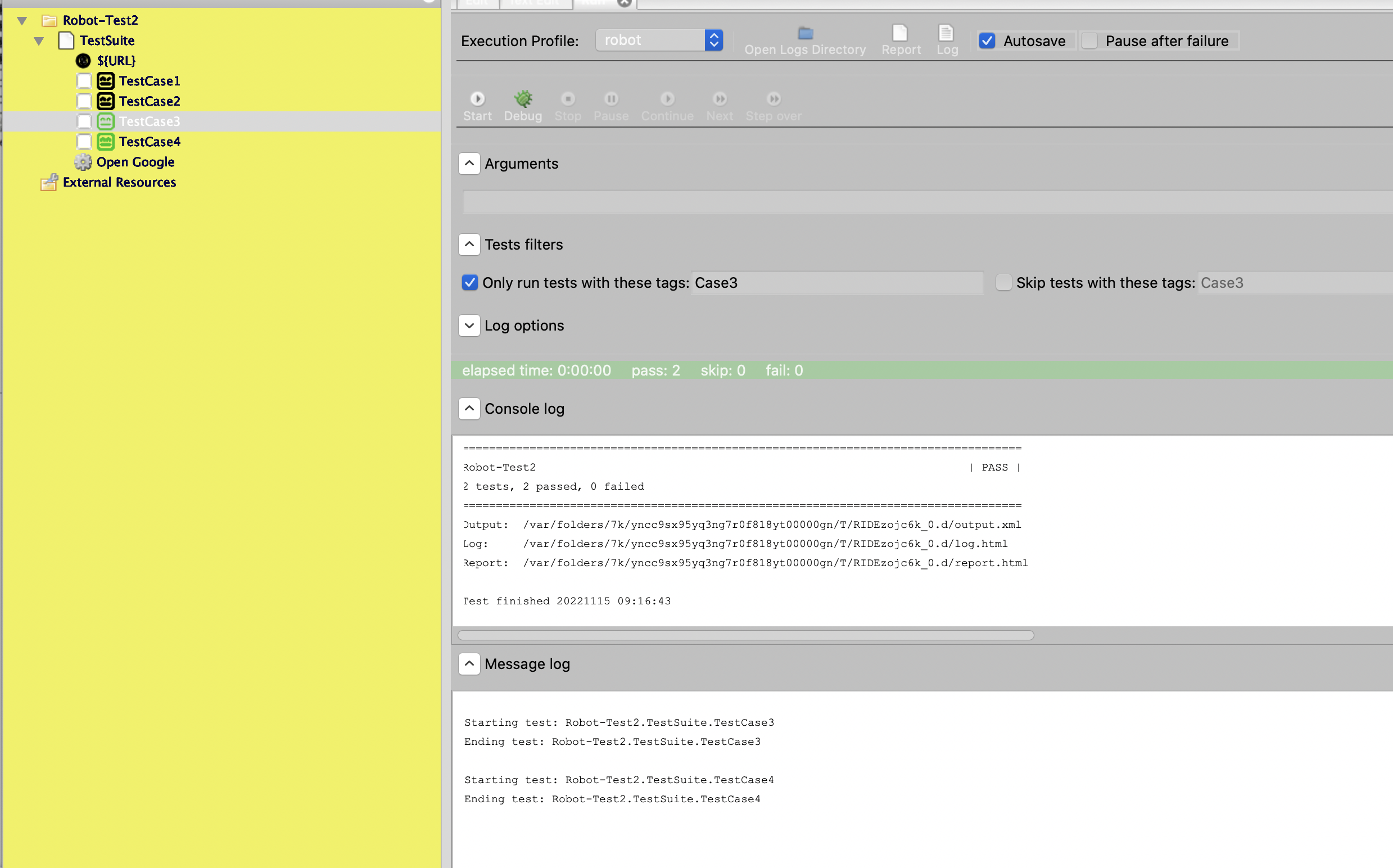Enable Pause after failure checkbox
The height and width of the screenshot is (868, 1393).
click(1089, 41)
